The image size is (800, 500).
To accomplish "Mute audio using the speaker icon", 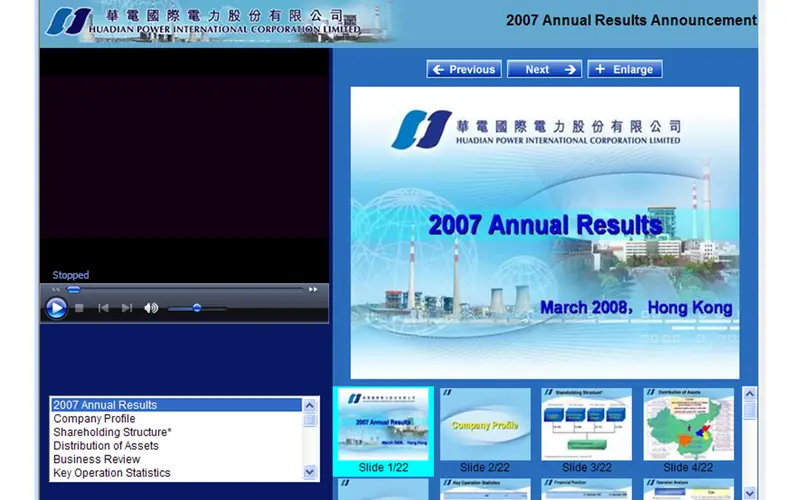I will coord(151,308).
